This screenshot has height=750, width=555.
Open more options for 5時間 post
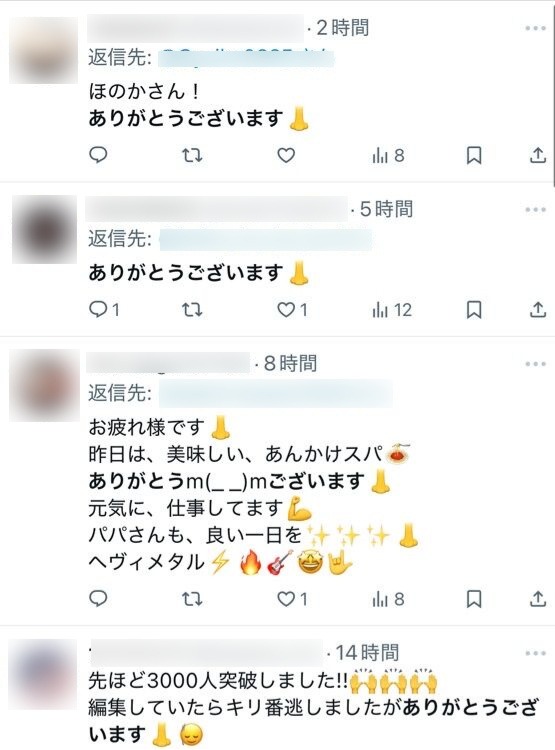(535, 210)
